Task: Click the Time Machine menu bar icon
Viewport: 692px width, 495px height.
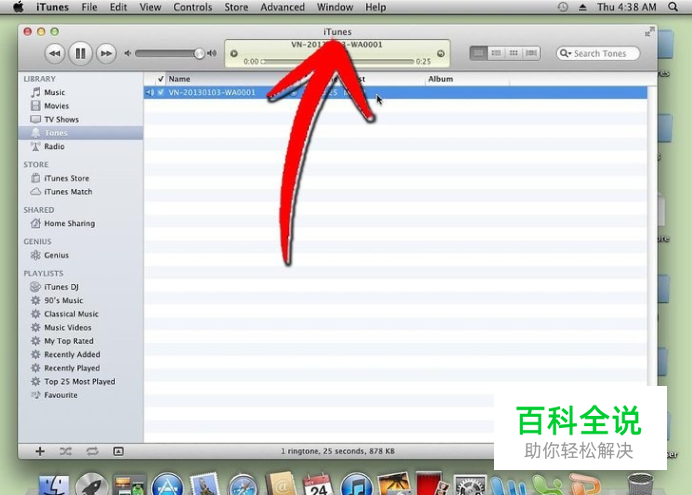Action: (x=563, y=7)
